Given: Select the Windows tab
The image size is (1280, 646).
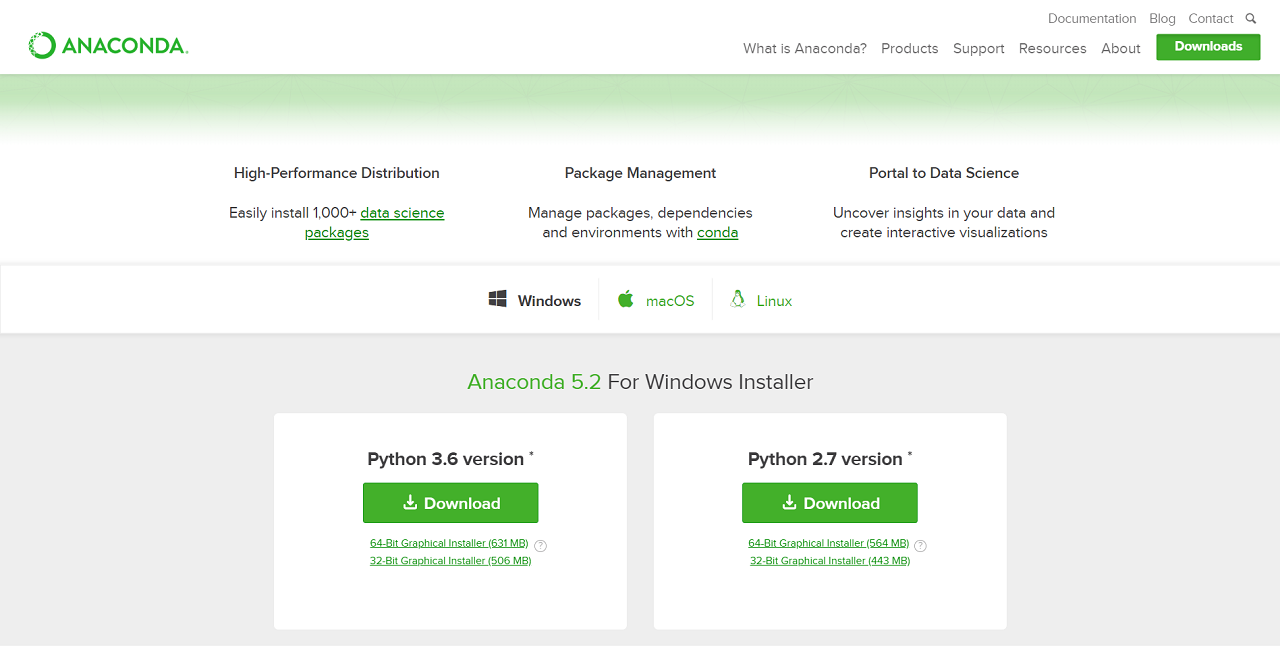Looking at the screenshot, I should point(535,300).
